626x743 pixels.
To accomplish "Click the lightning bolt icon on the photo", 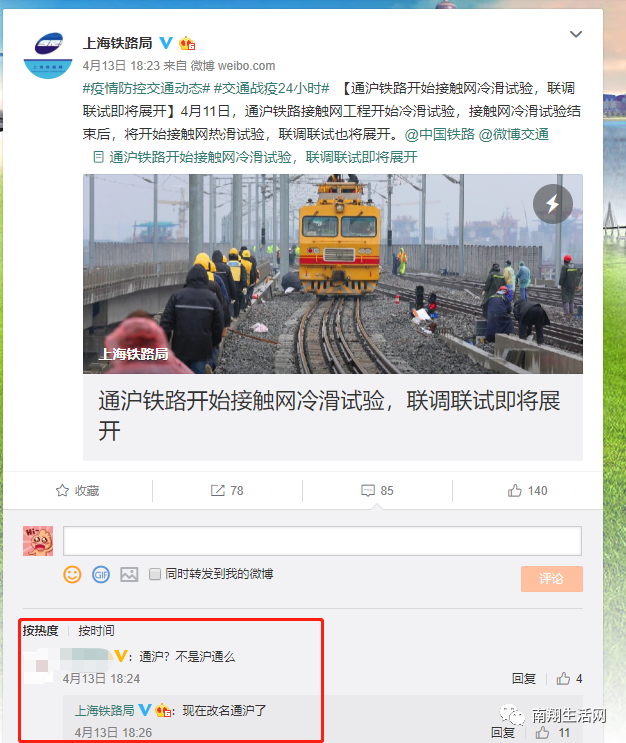I will tap(553, 204).
